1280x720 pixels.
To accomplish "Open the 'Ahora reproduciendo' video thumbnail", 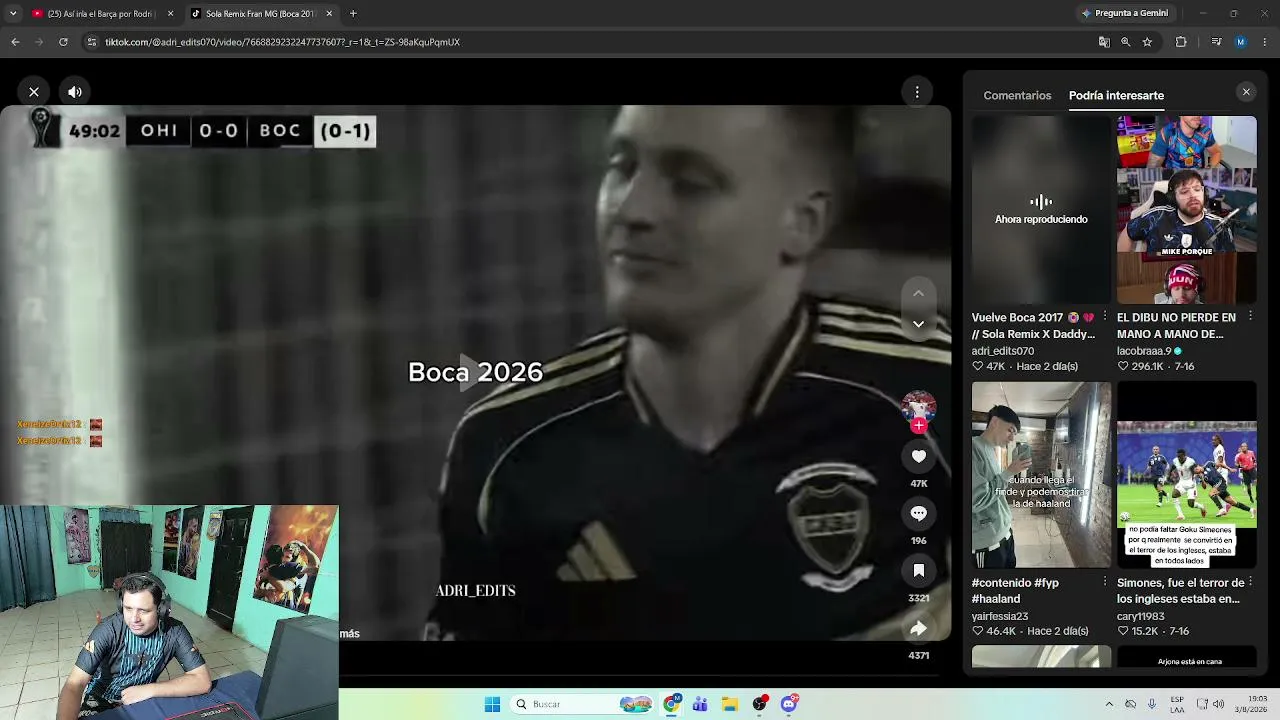I will pyautogui.click(x=1041, y=209).
